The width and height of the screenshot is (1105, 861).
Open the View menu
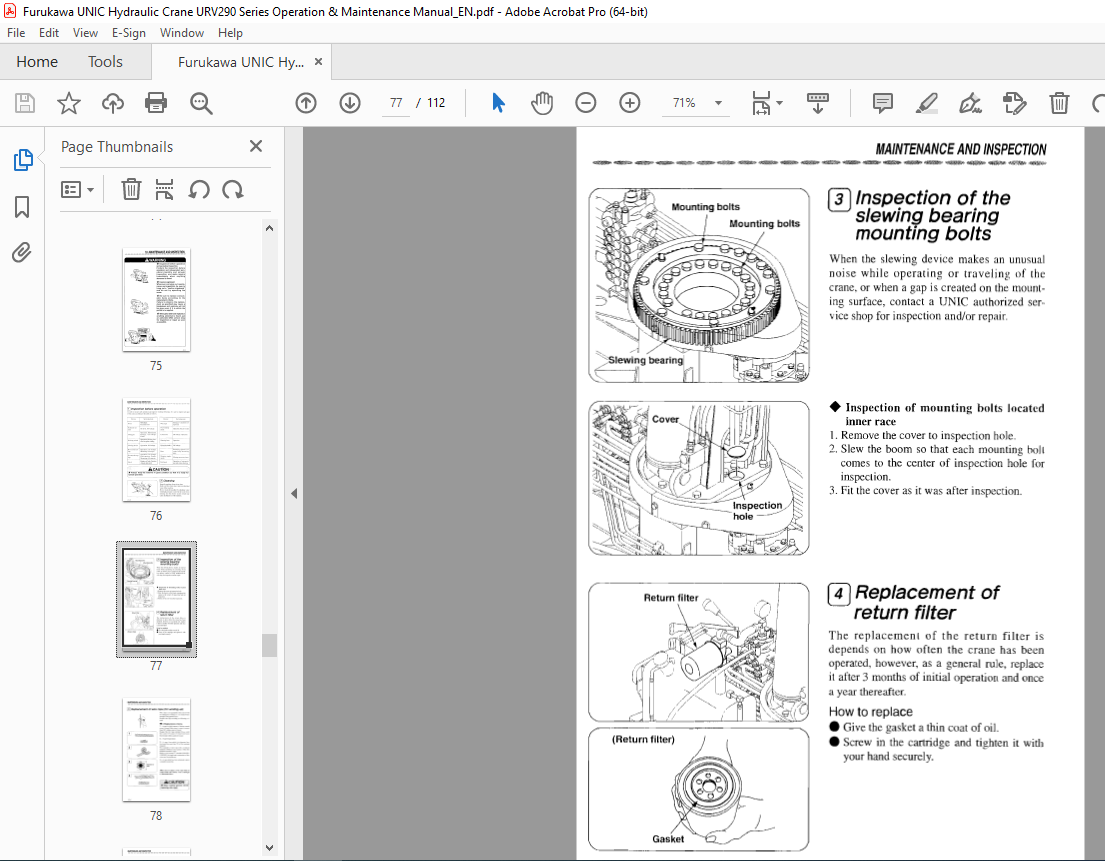[85, 32]
